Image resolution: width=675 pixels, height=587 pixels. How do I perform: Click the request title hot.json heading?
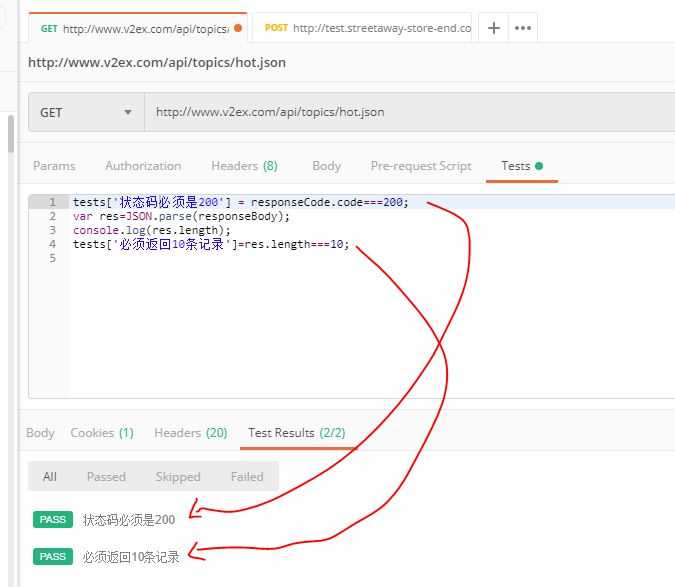pyautogui.click(x=157, y=63)
